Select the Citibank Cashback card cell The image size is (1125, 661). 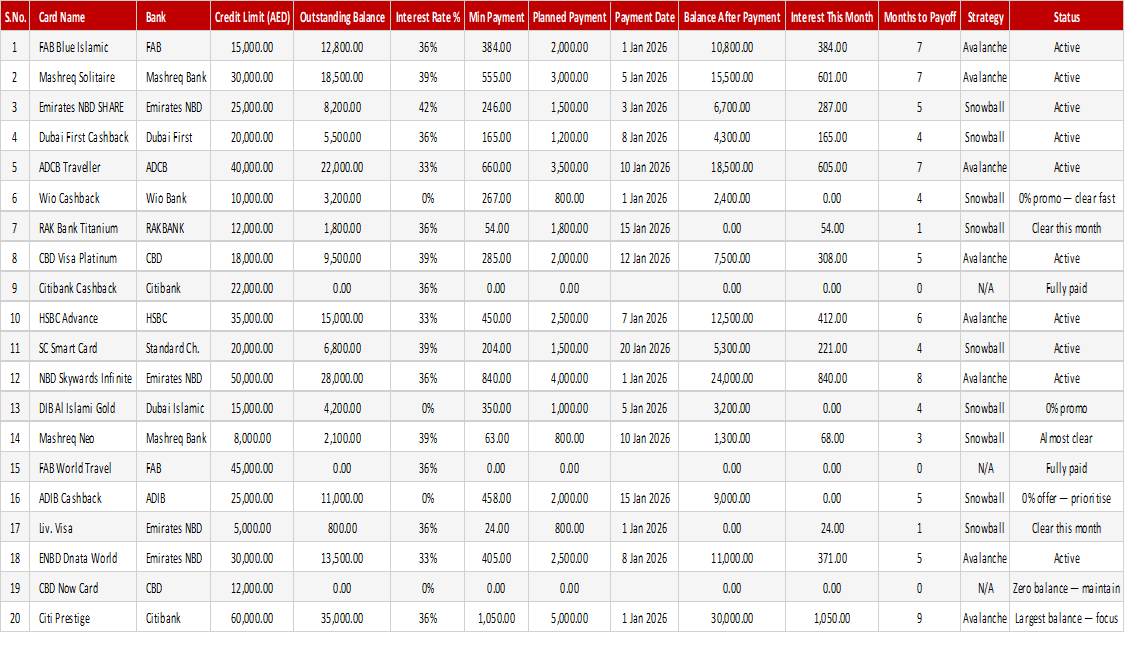(x=83, y=289)
